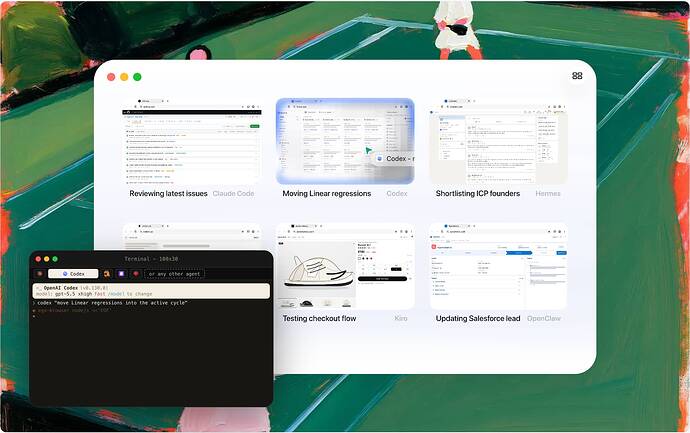
Task: Select the Codex tab in Terminal
Action: tap(73, 274)
